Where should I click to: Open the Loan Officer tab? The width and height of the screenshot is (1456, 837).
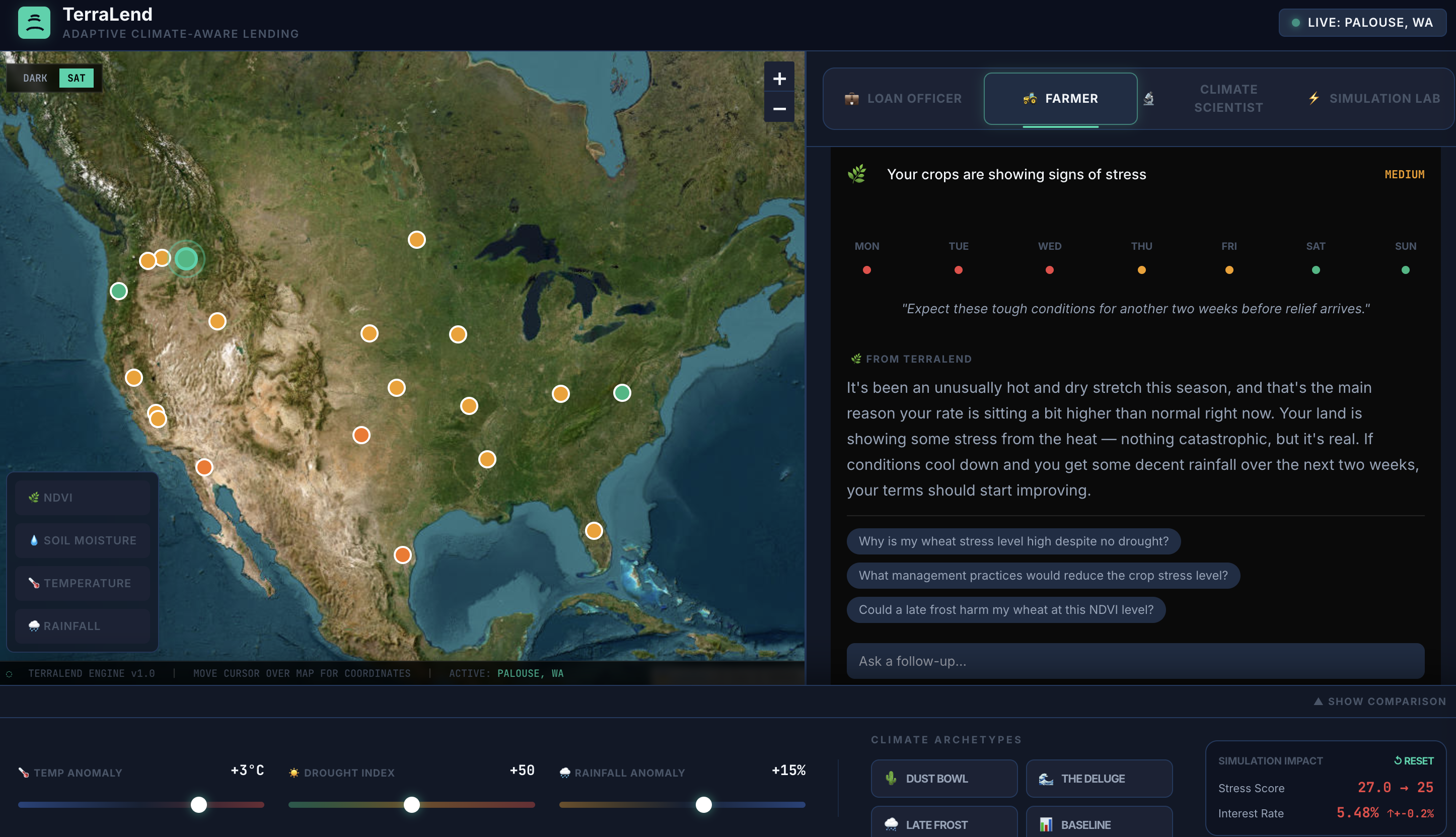coord(904,98)
